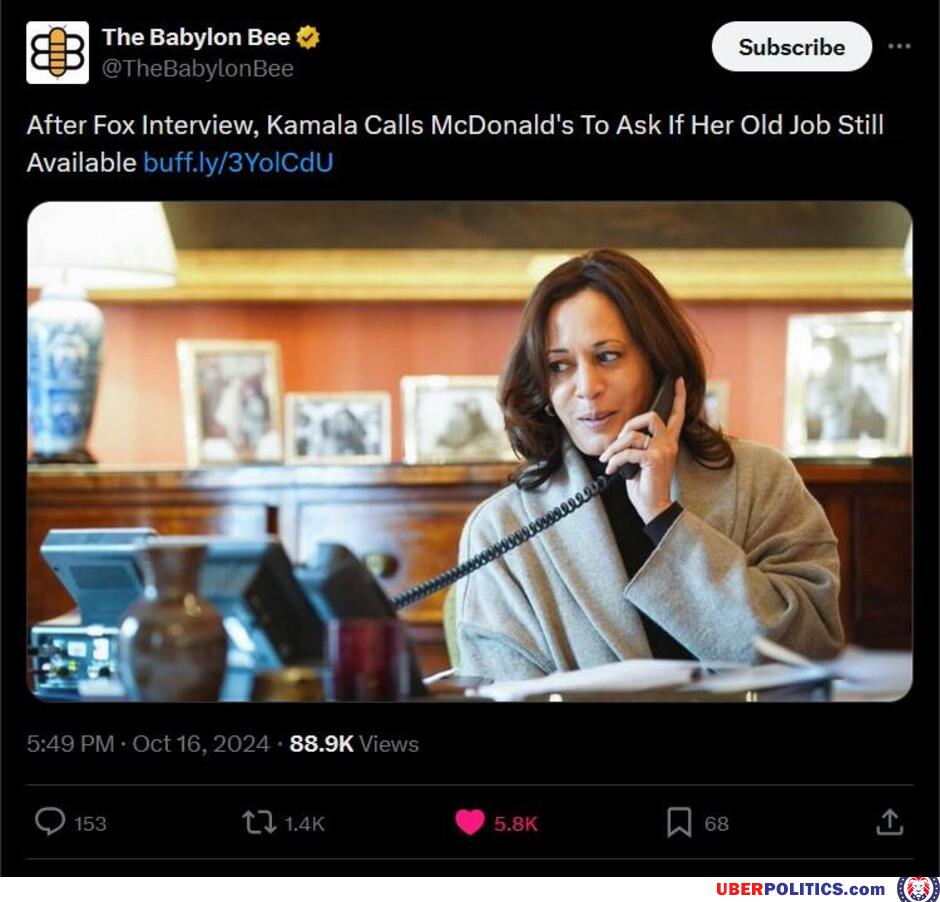Click the gold verified badge
The height and width of the screenshot is (902, 940).
[x=308, y=38]
